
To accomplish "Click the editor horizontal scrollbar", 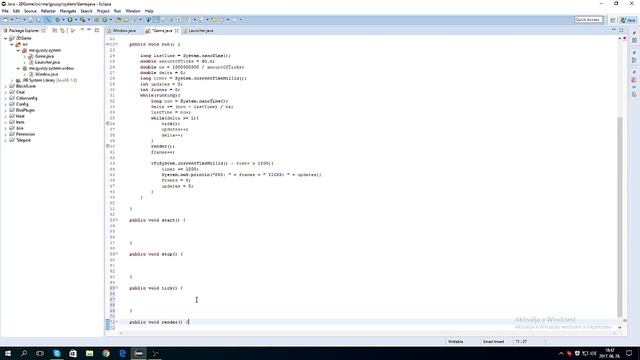I will pos(367,333).
